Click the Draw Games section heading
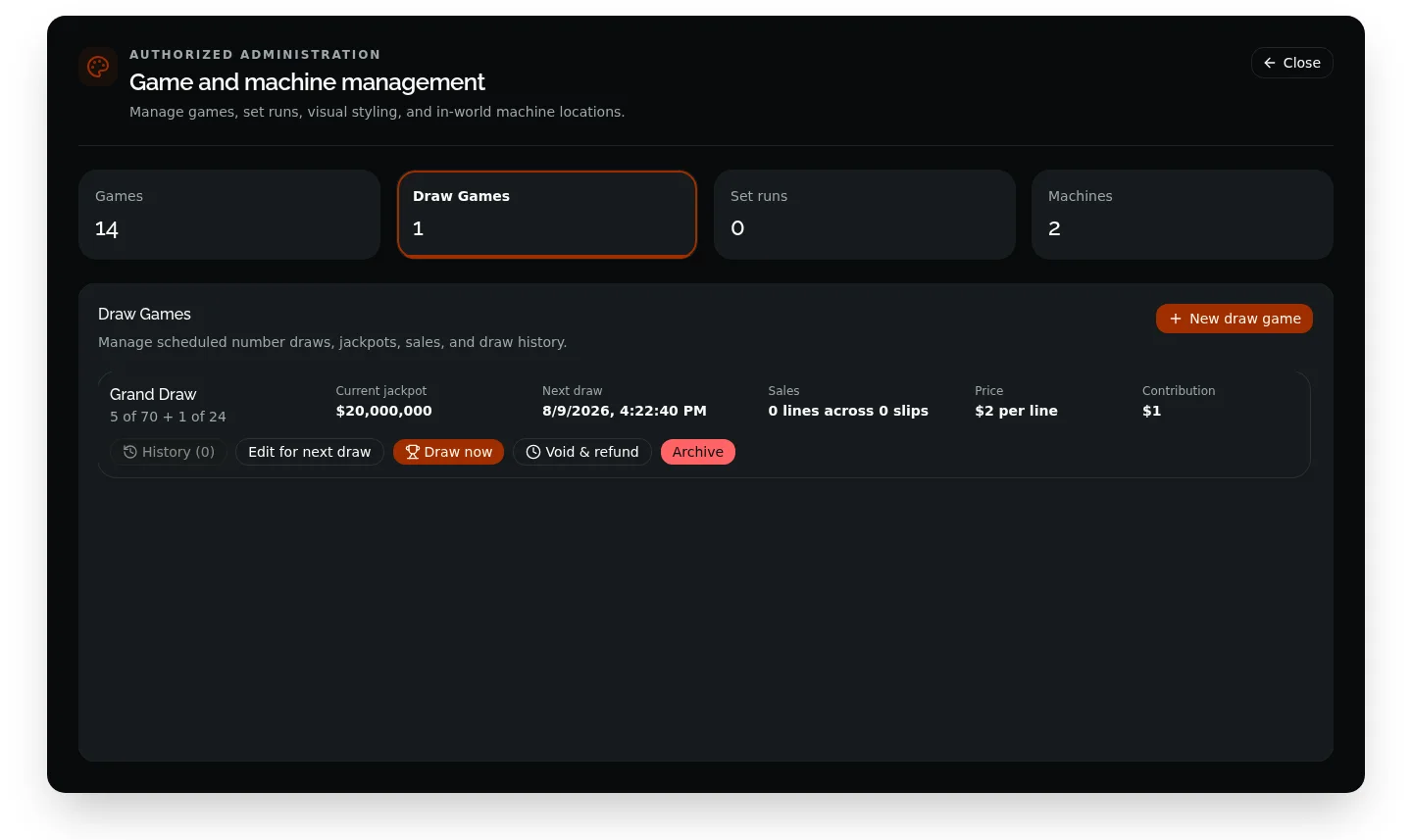 (144, 314)
